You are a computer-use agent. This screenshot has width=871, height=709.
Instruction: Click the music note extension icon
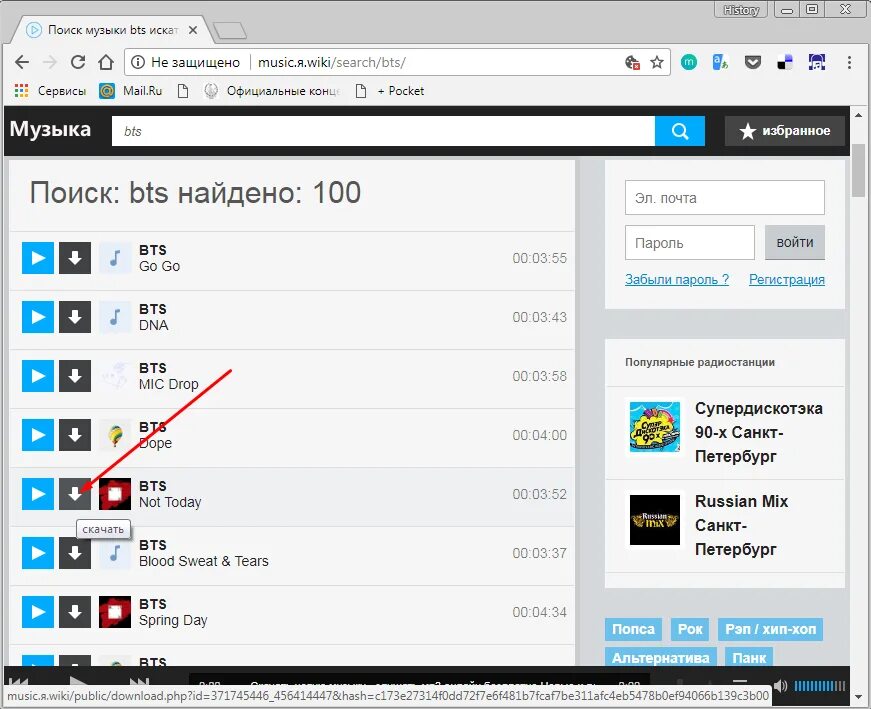coord(817,62)
